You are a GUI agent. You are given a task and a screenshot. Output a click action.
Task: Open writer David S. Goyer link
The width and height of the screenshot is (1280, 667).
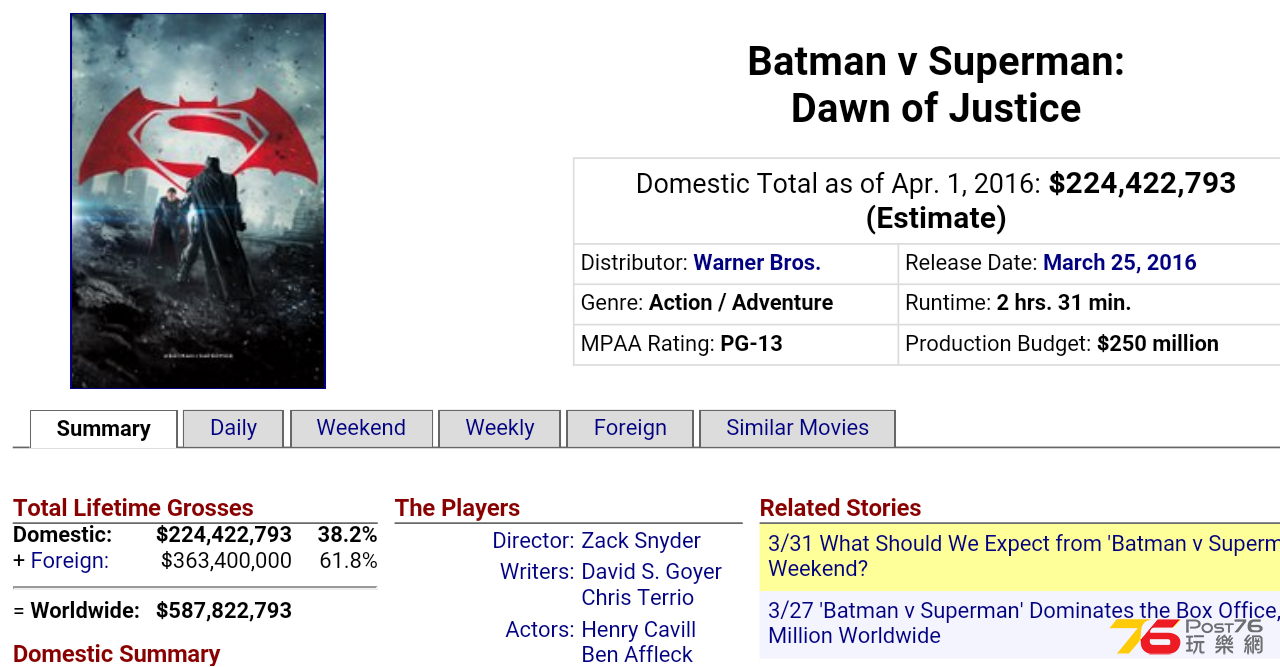pyautogui.click(x=652, y=572)
